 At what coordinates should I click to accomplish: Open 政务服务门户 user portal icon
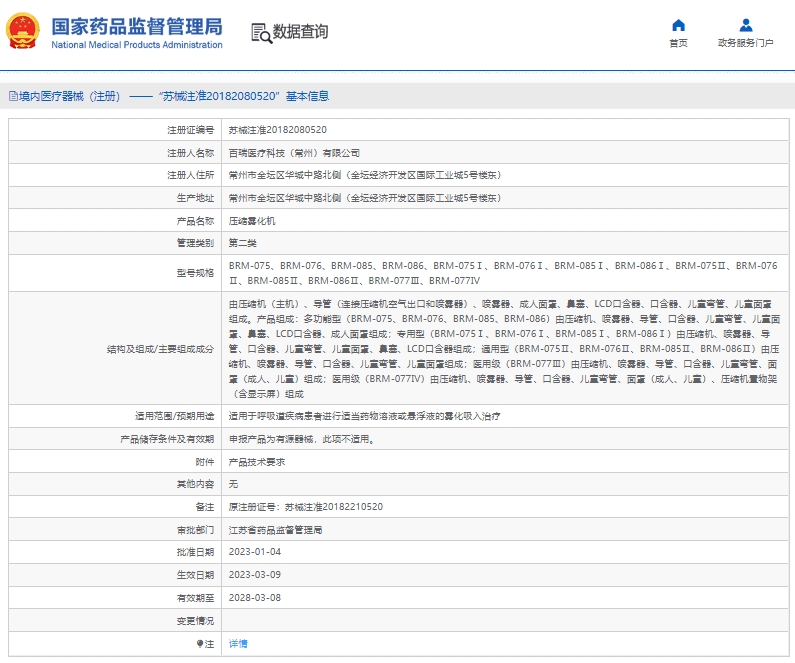point(746,25)
